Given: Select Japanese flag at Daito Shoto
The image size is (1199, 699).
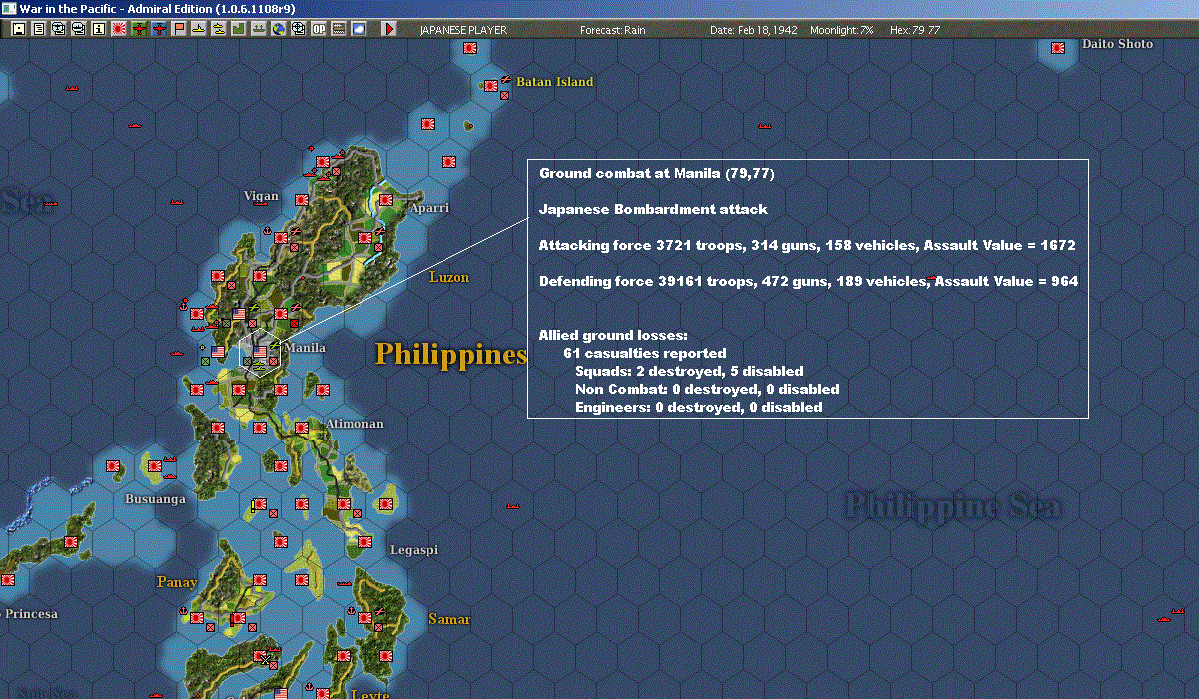Looking at the screenshot, I should pos(1058,47).
